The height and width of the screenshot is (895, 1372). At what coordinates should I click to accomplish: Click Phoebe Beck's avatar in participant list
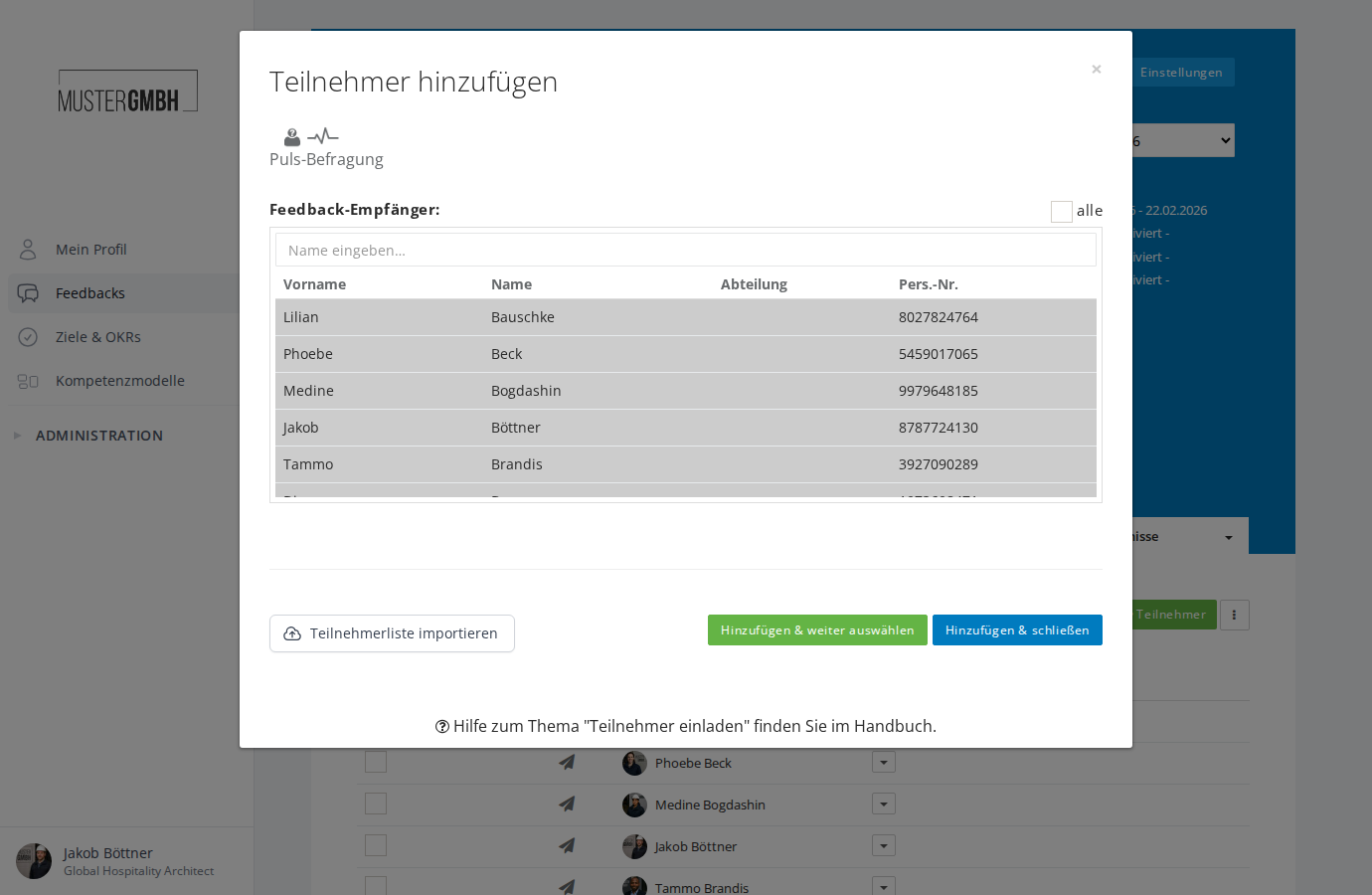tap(634, 763)
